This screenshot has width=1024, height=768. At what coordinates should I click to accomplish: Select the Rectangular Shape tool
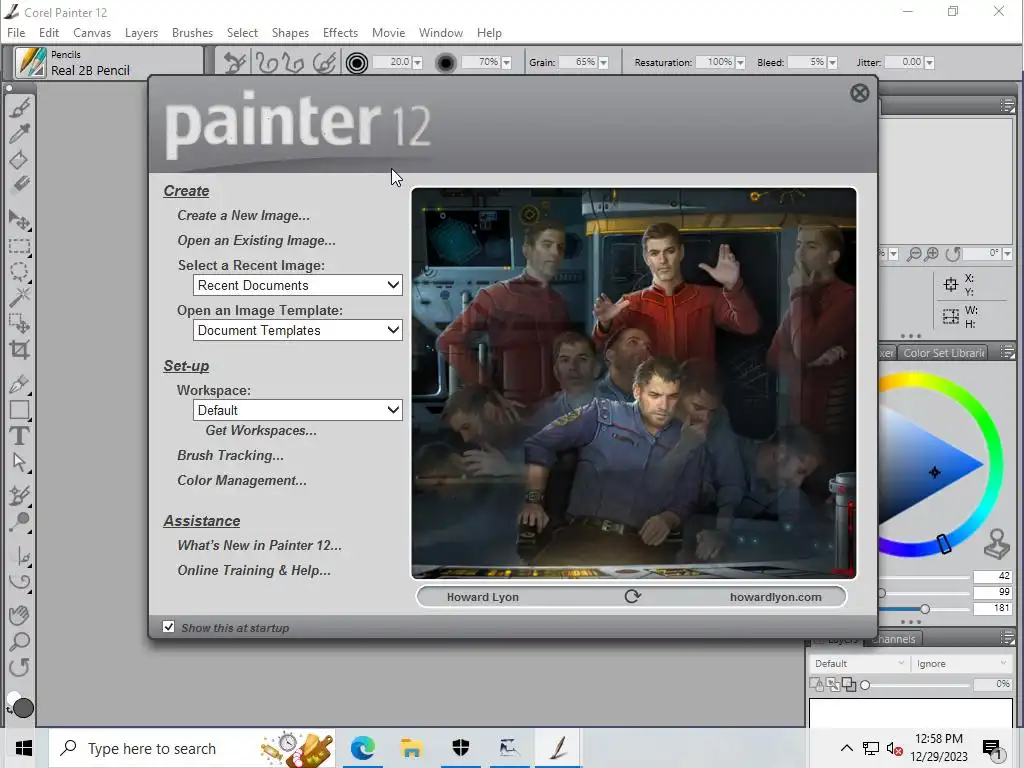pyautogui.click(x=19, y=409)
